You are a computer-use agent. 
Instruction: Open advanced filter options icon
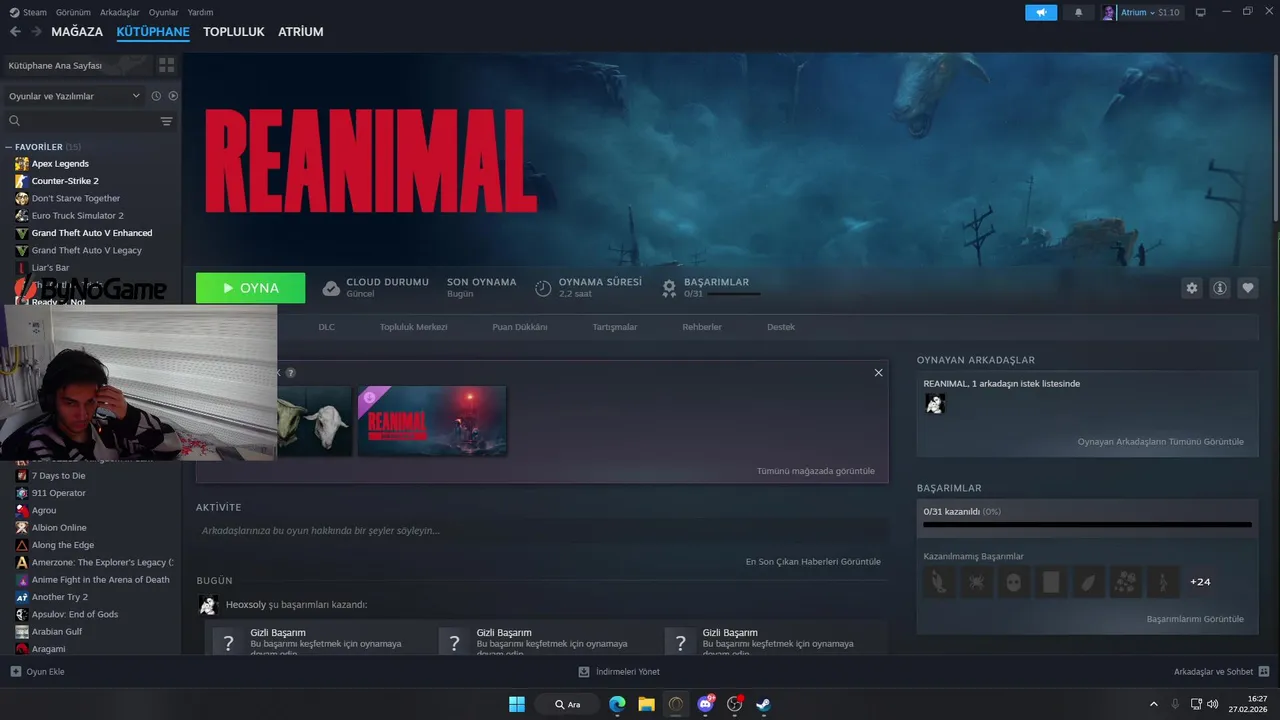click(x=166, y=121)
